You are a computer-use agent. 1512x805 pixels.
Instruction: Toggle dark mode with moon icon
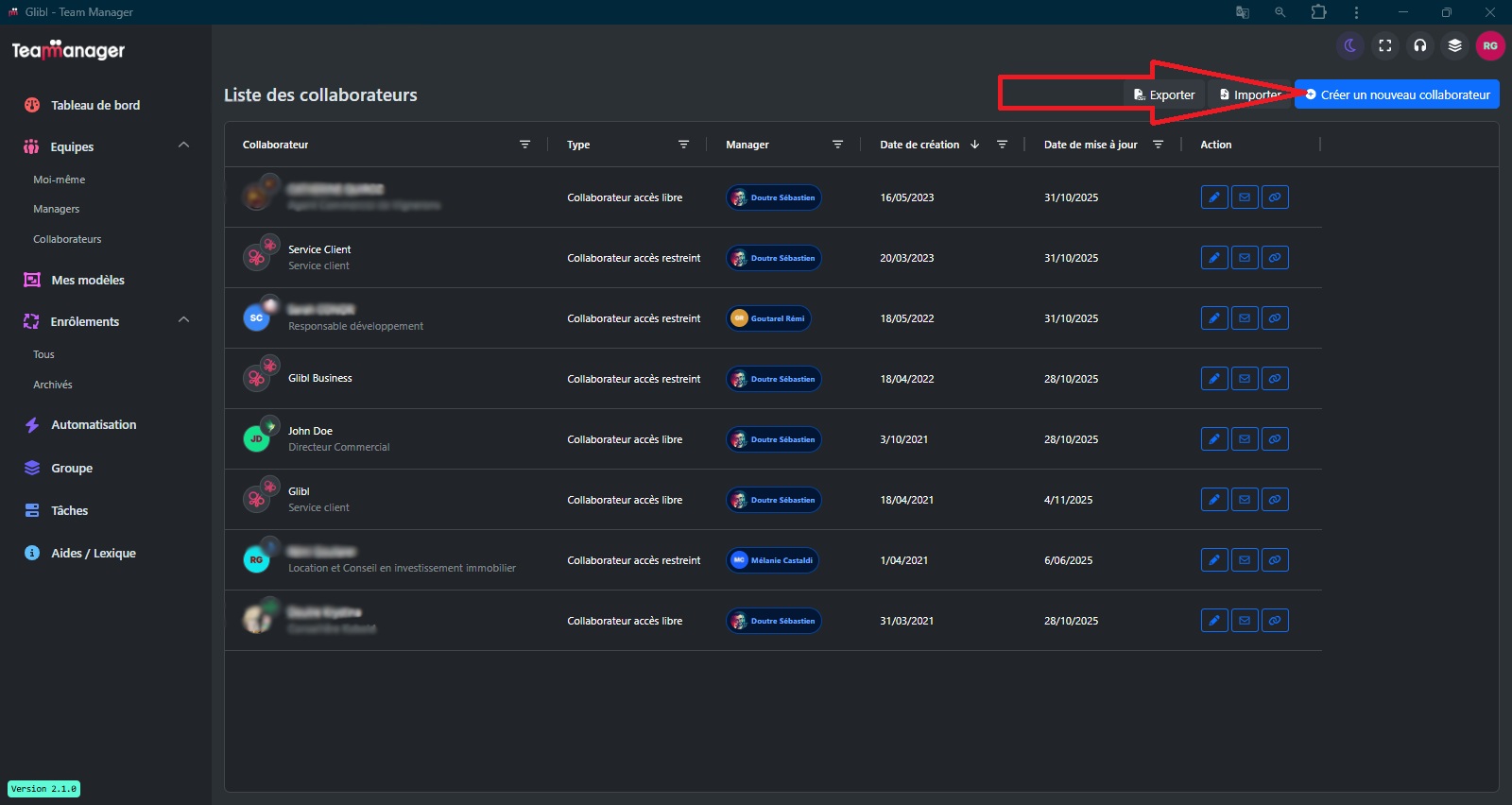1350,45
